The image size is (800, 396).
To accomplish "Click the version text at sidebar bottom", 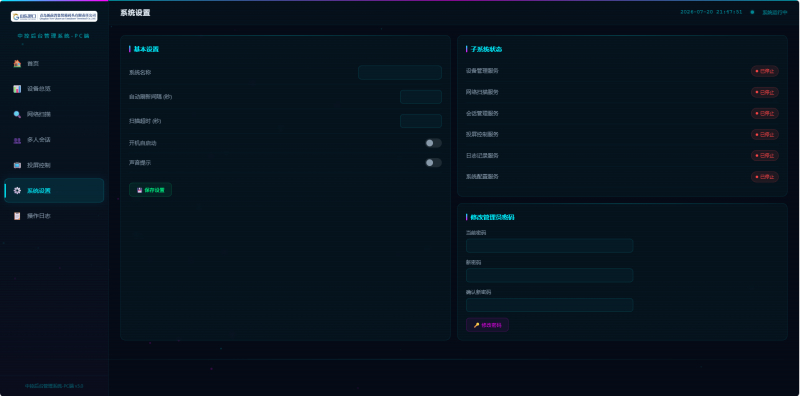I will click(54, 386).
